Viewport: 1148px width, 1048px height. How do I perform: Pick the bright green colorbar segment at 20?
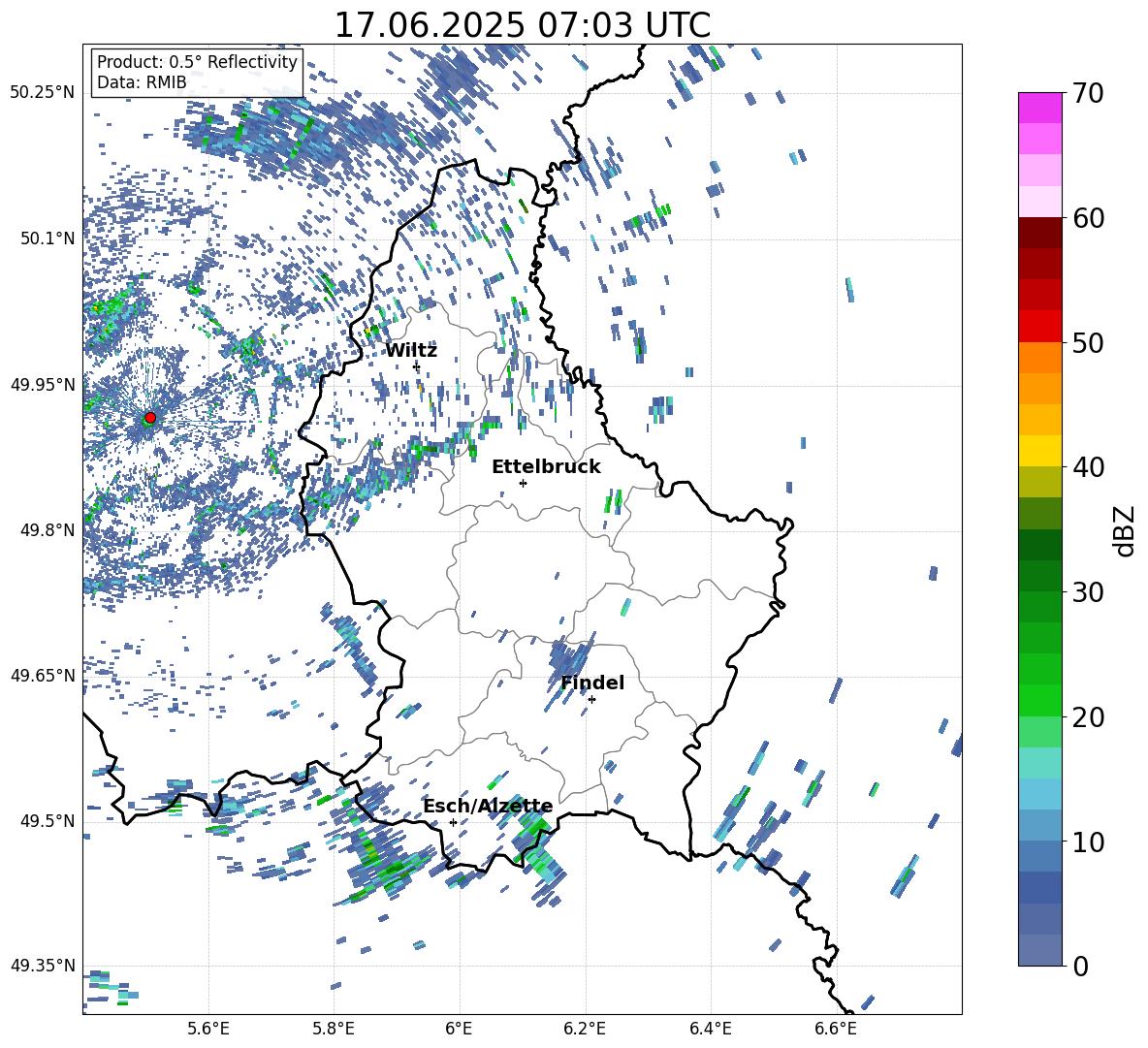(x=1039, y=700)
